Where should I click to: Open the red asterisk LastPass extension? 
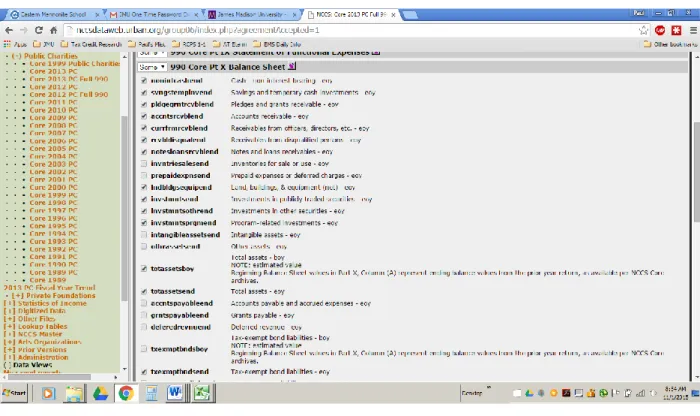tap(676, 30)
